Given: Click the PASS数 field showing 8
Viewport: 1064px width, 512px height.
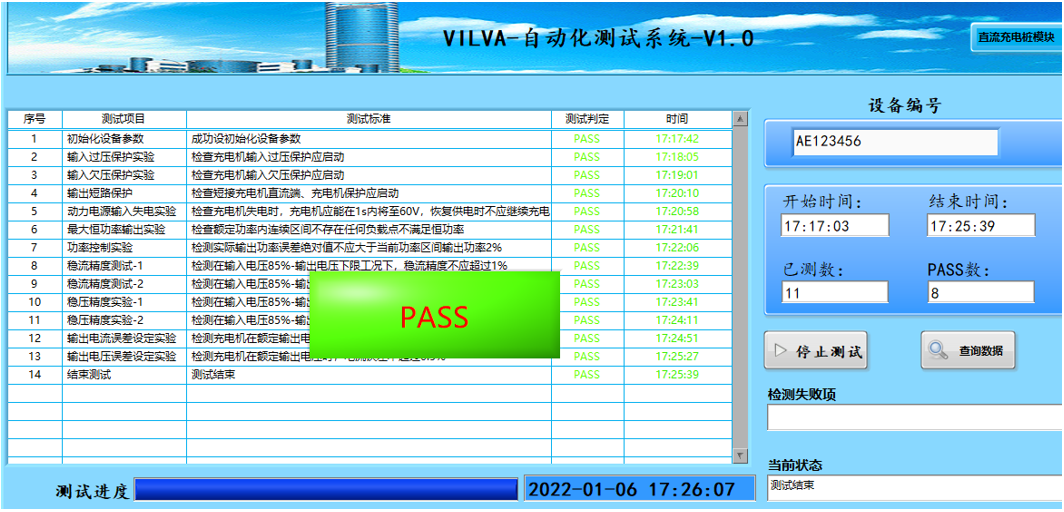Looking at the screenshot, I should 980,292.
